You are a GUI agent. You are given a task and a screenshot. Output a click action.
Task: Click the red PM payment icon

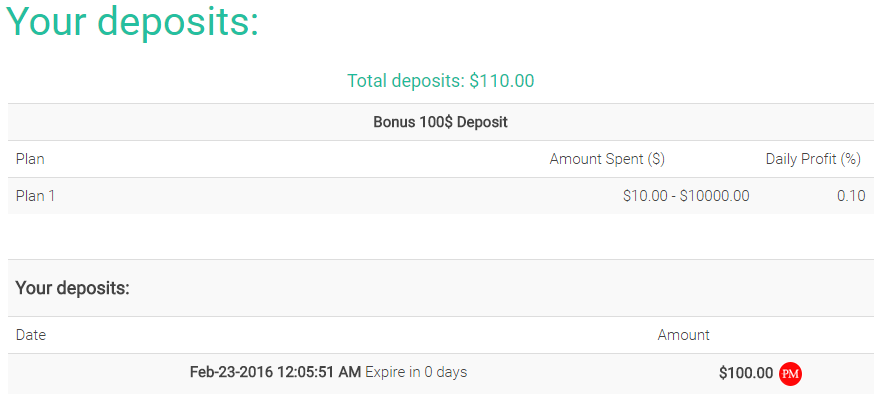click(790, 373)
